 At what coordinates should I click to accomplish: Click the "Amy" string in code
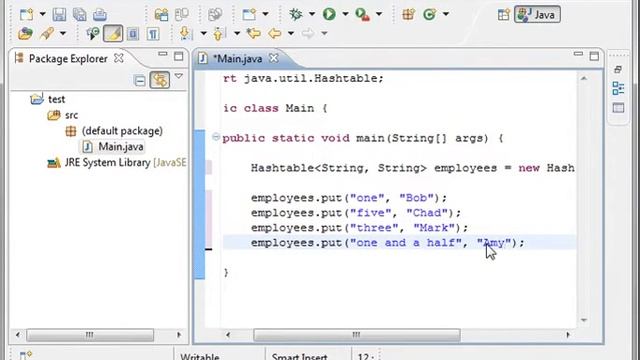coord(494,243)
